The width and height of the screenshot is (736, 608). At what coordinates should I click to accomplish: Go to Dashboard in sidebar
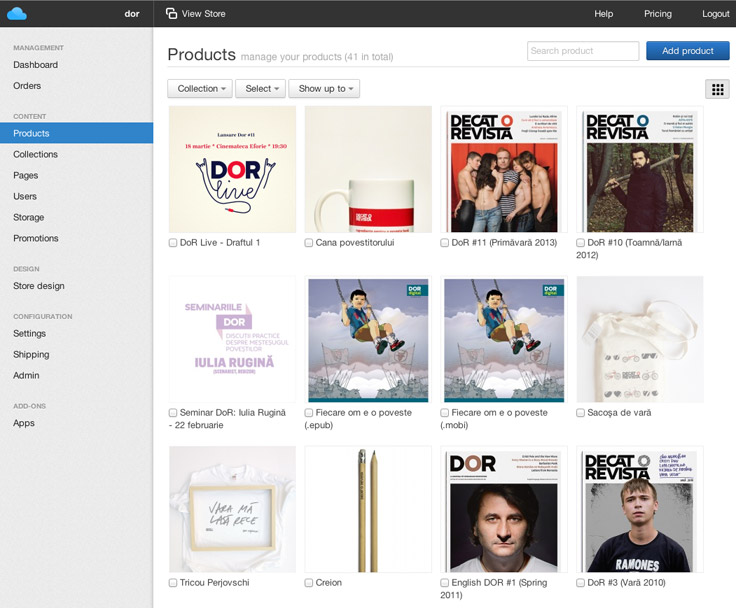click(36, 65)
